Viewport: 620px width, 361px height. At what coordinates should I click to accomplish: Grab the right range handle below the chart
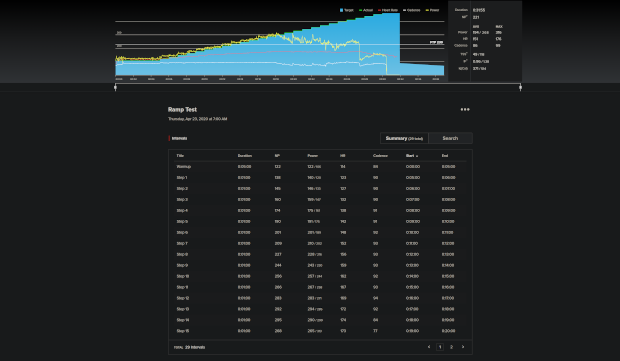click(520, 87)
